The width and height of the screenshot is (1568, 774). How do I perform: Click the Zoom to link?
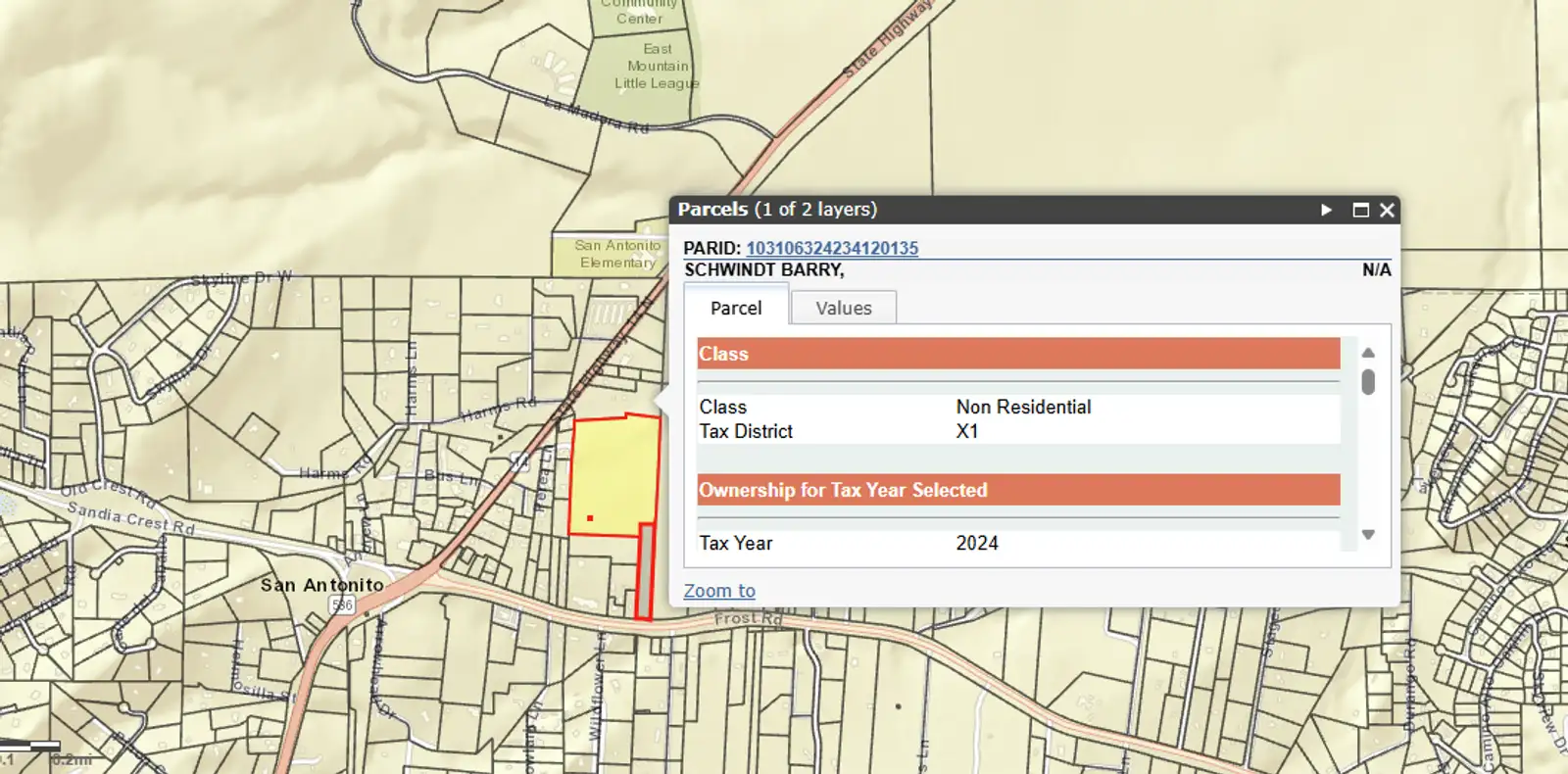click(719, 591)
